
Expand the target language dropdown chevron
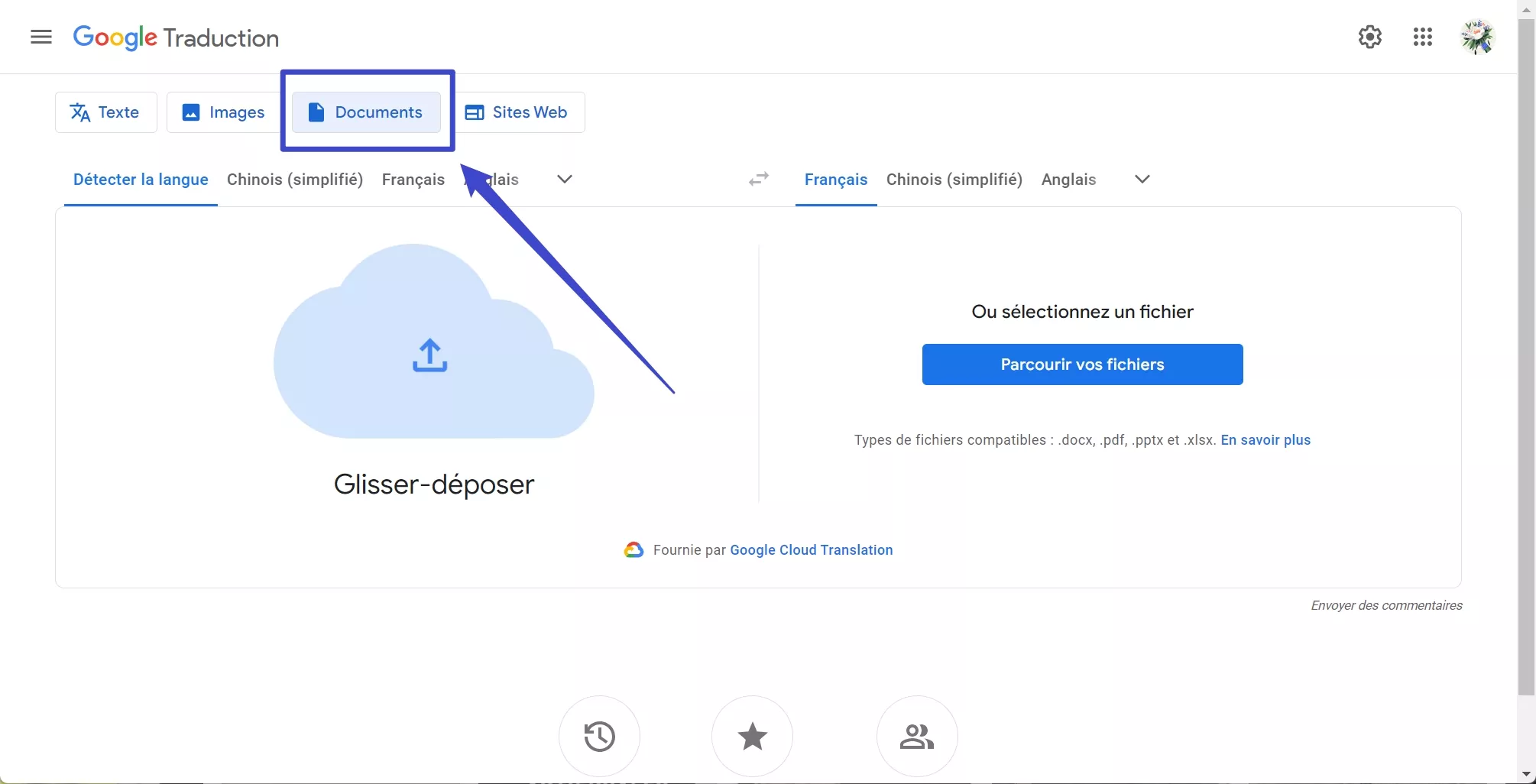coord(1141,179)
